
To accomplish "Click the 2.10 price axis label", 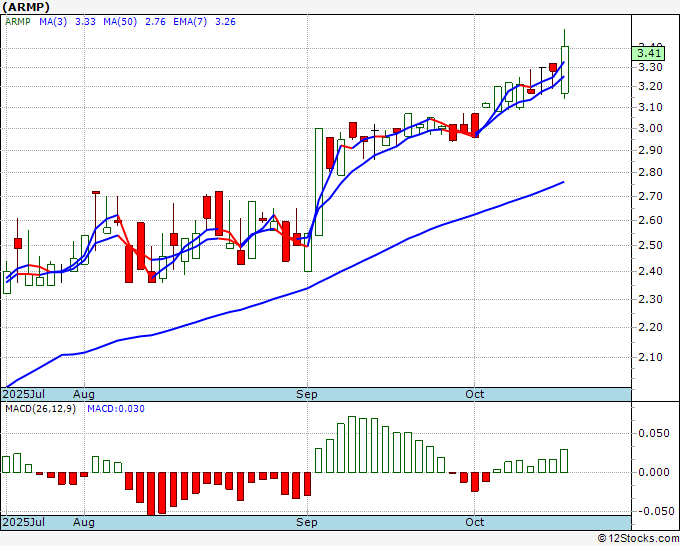I will (x=651, y=357).
